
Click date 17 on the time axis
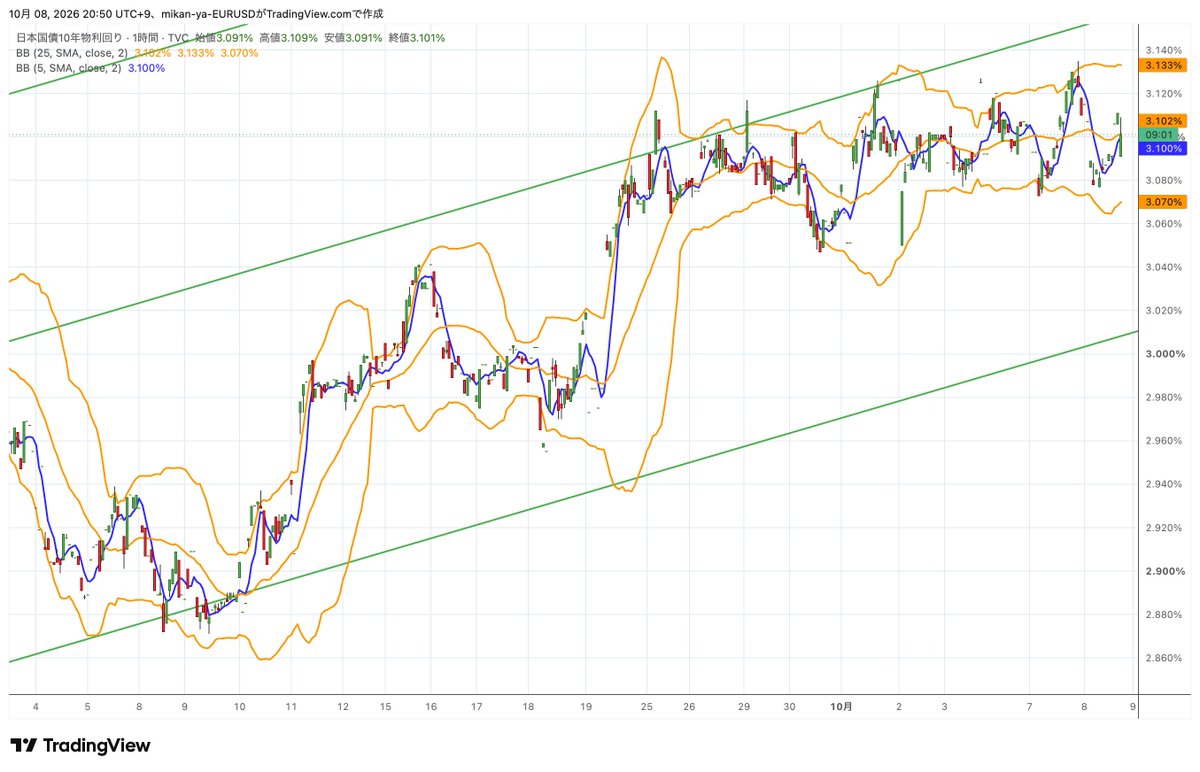click(x=477, y=707)
